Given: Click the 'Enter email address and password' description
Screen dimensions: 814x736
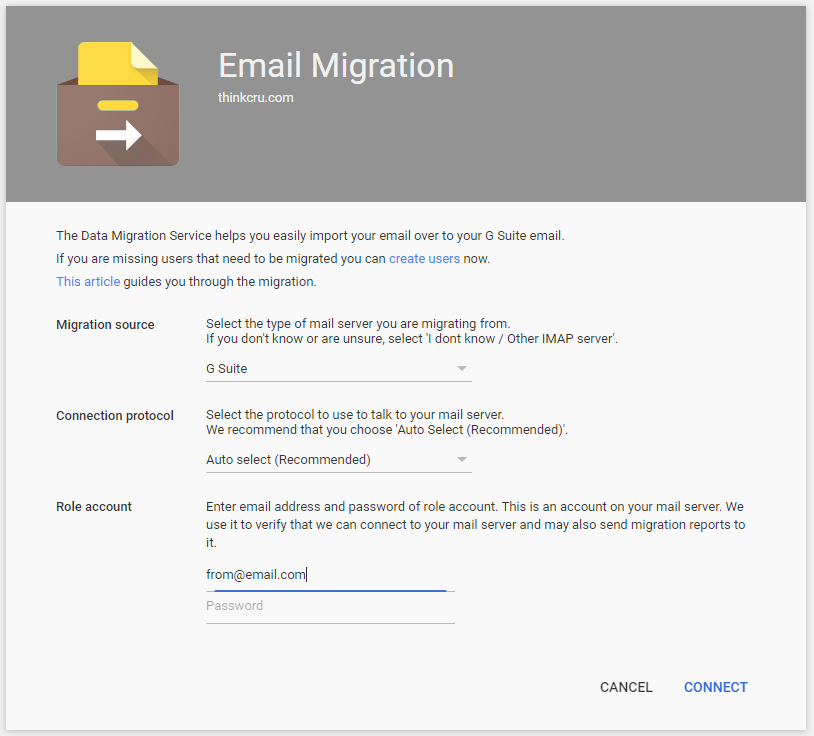Looking at the screenshot, I should (x=476, y=524).
